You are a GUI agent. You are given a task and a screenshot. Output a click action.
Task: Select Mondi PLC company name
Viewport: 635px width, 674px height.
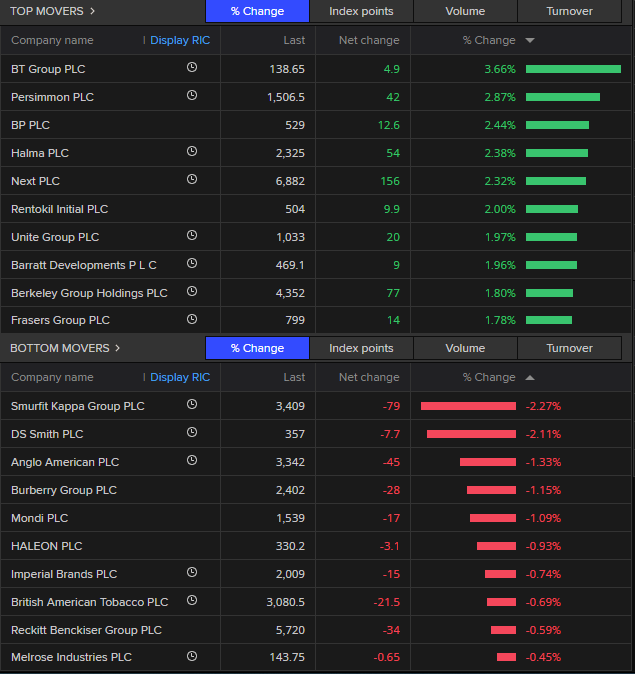point(40,518)
